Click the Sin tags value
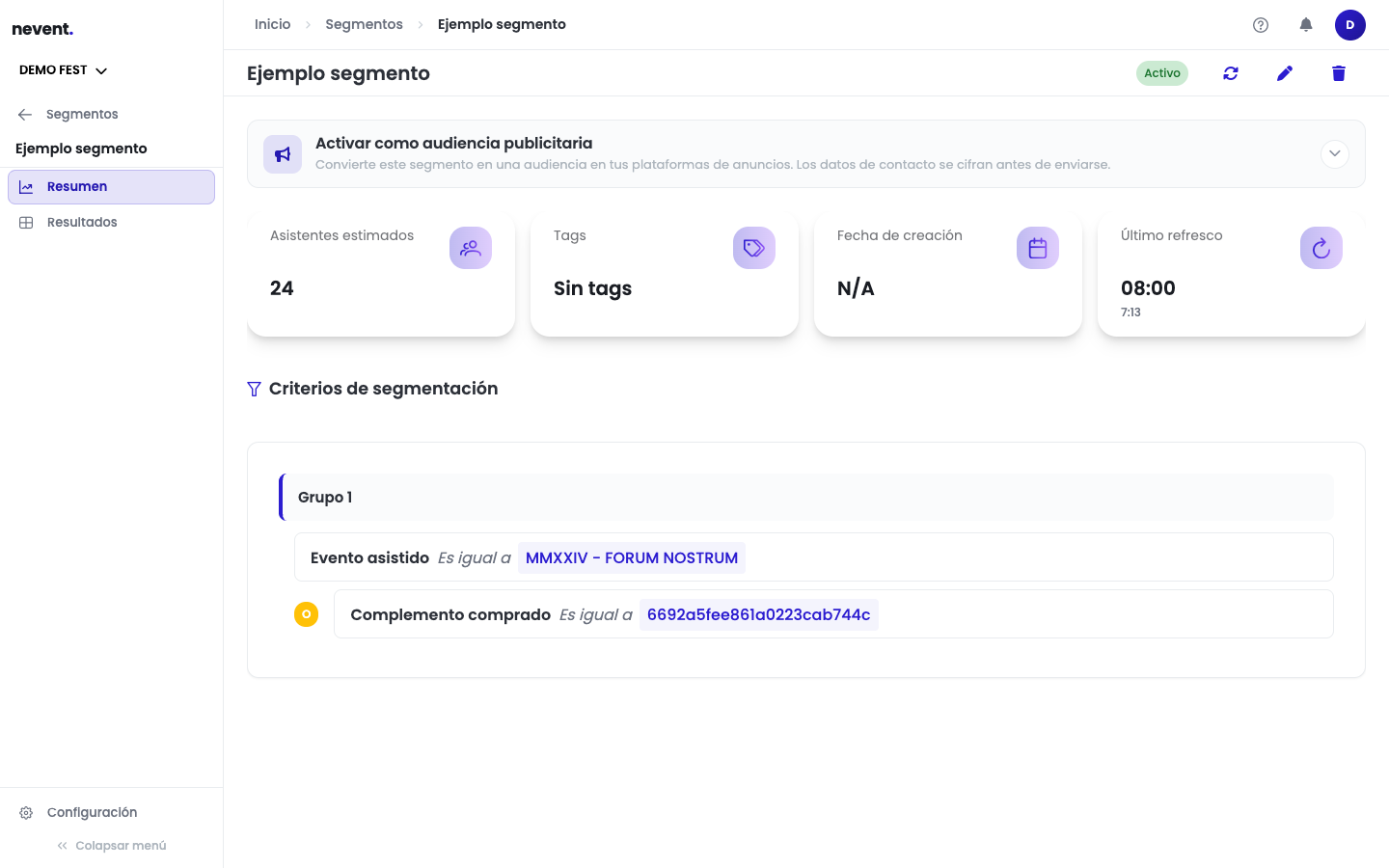Screen dimensions: 1389x868 tap(592, 288)
